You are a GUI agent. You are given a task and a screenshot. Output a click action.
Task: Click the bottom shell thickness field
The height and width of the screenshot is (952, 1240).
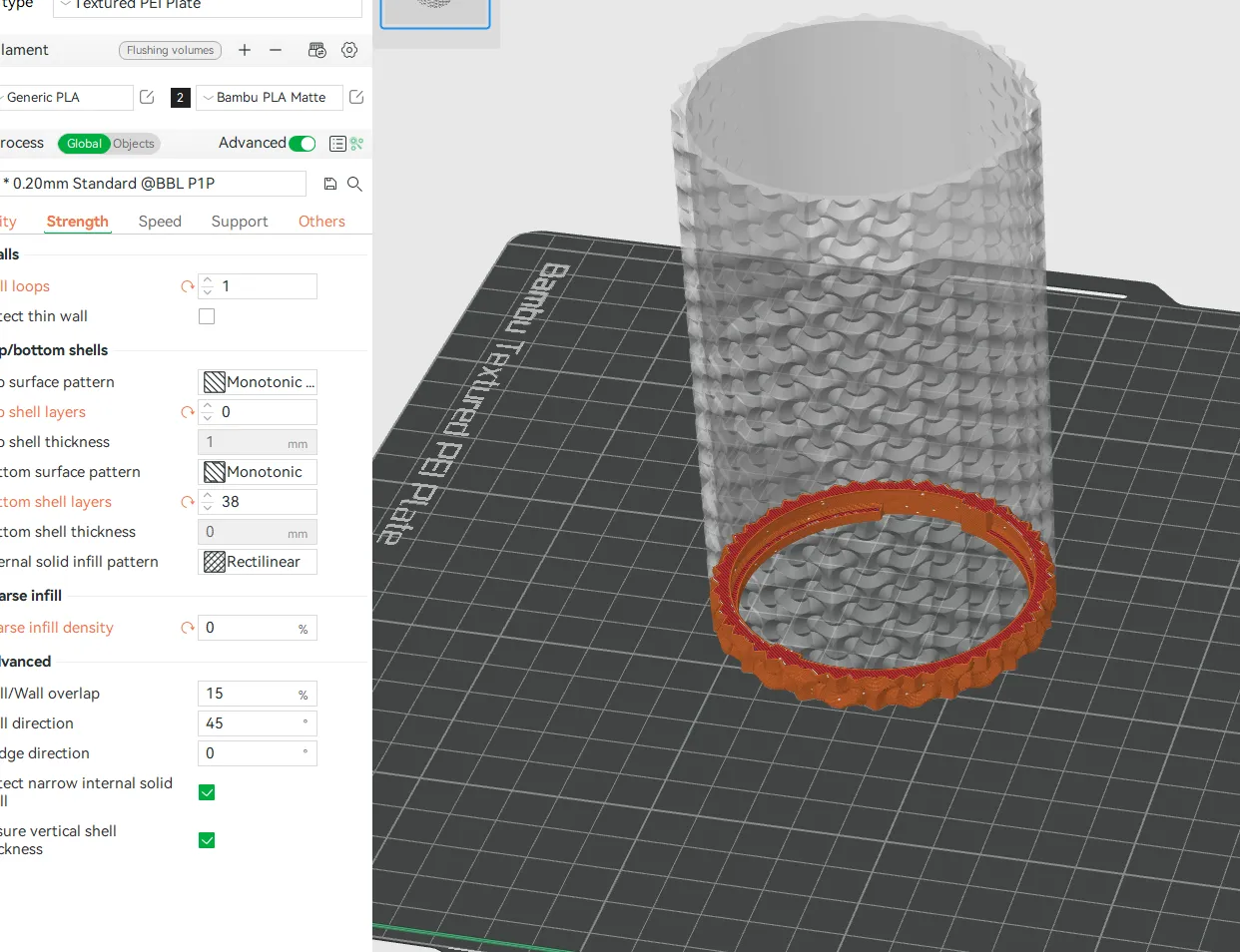258,532
